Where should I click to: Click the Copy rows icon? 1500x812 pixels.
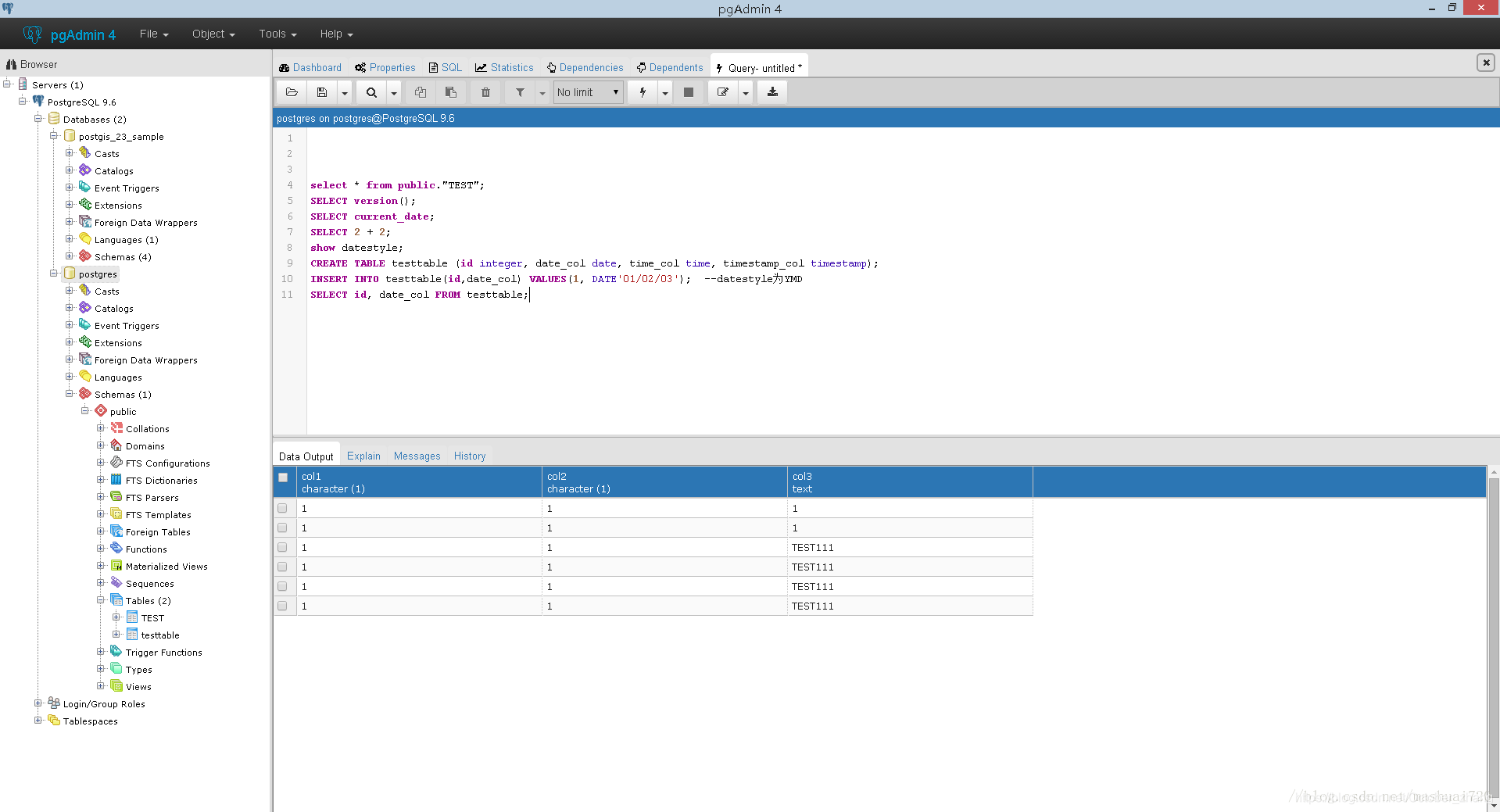tap(421, 92)
